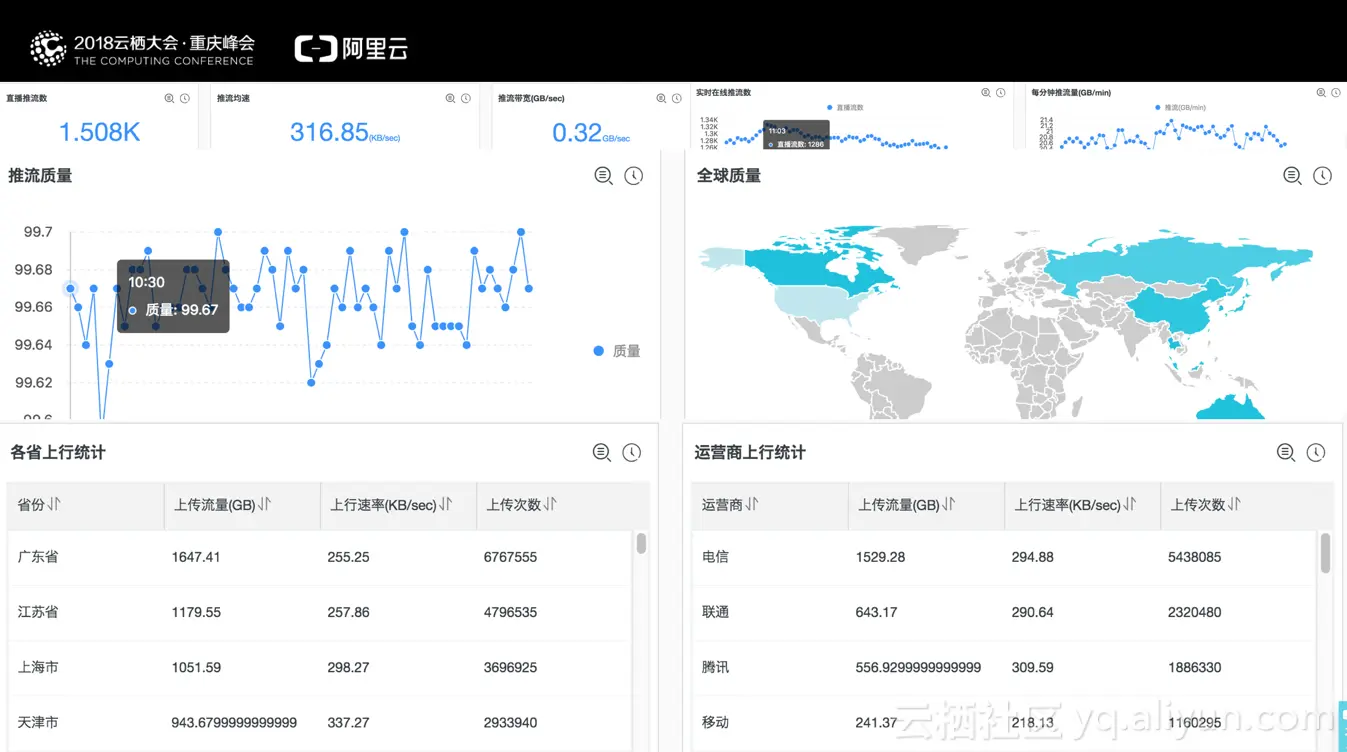Screen dimensions: 1347x752
Task: Select the 移动 carrier cell
Action: 715,722
